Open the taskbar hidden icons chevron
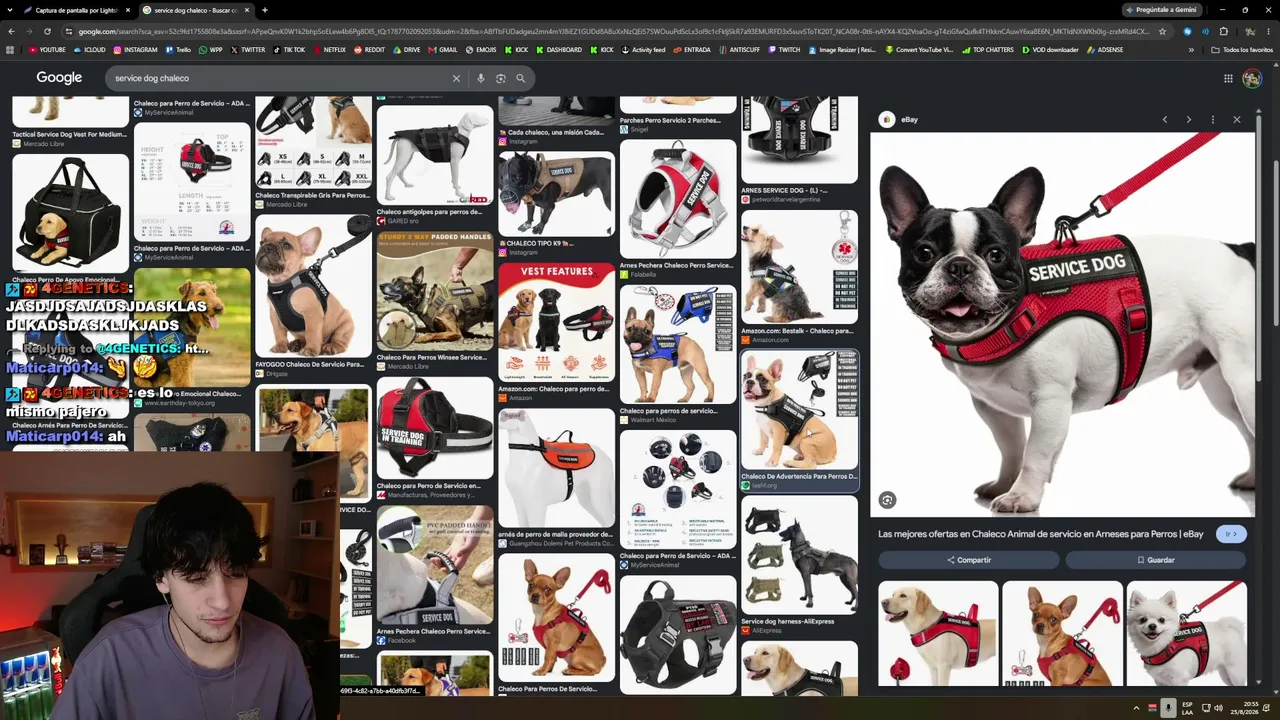The height and width of the screenshot is (720, 1280). point(1136,708)
